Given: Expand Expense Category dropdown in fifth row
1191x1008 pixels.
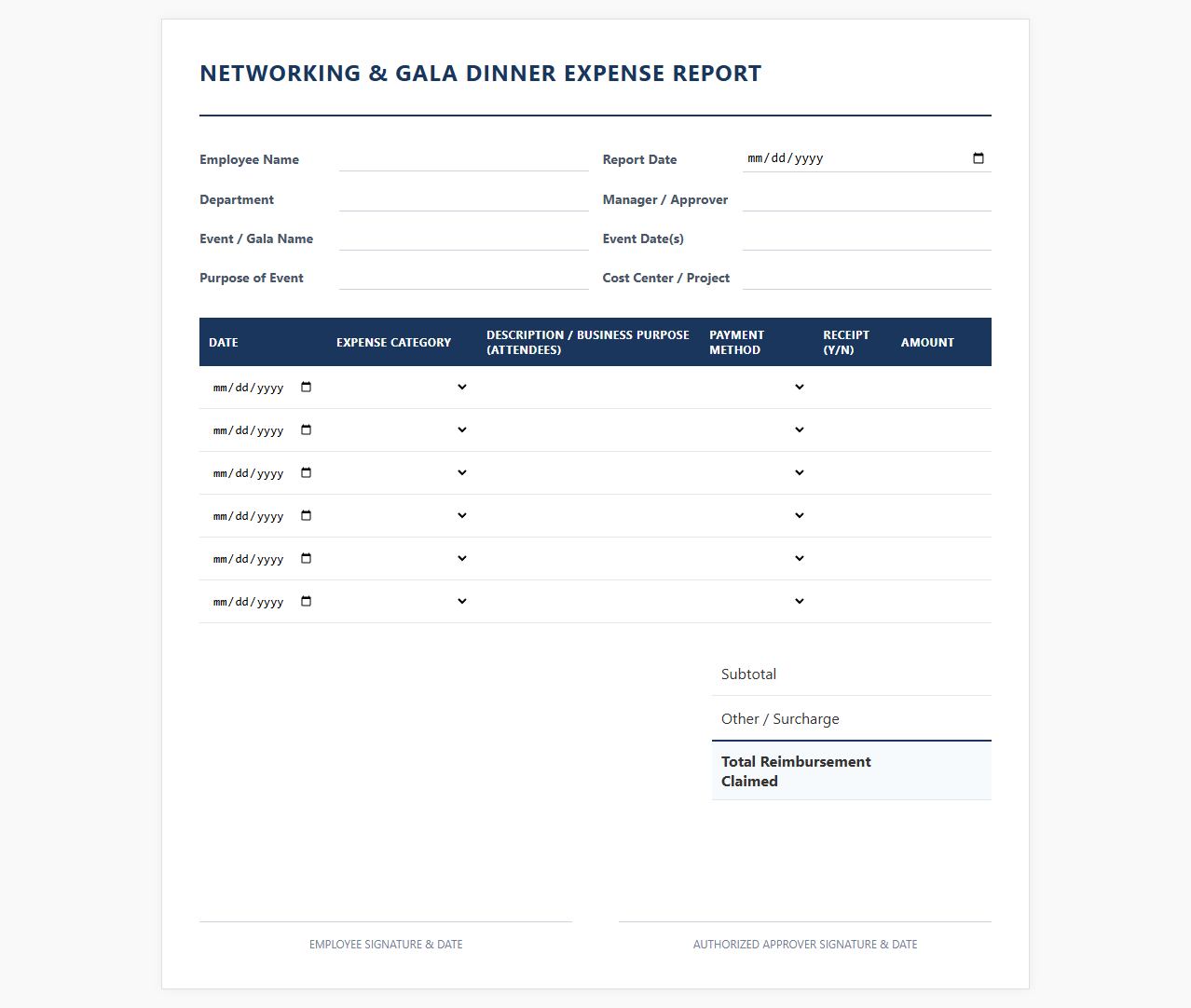Looking at the screenshot, I should point(402,559).
